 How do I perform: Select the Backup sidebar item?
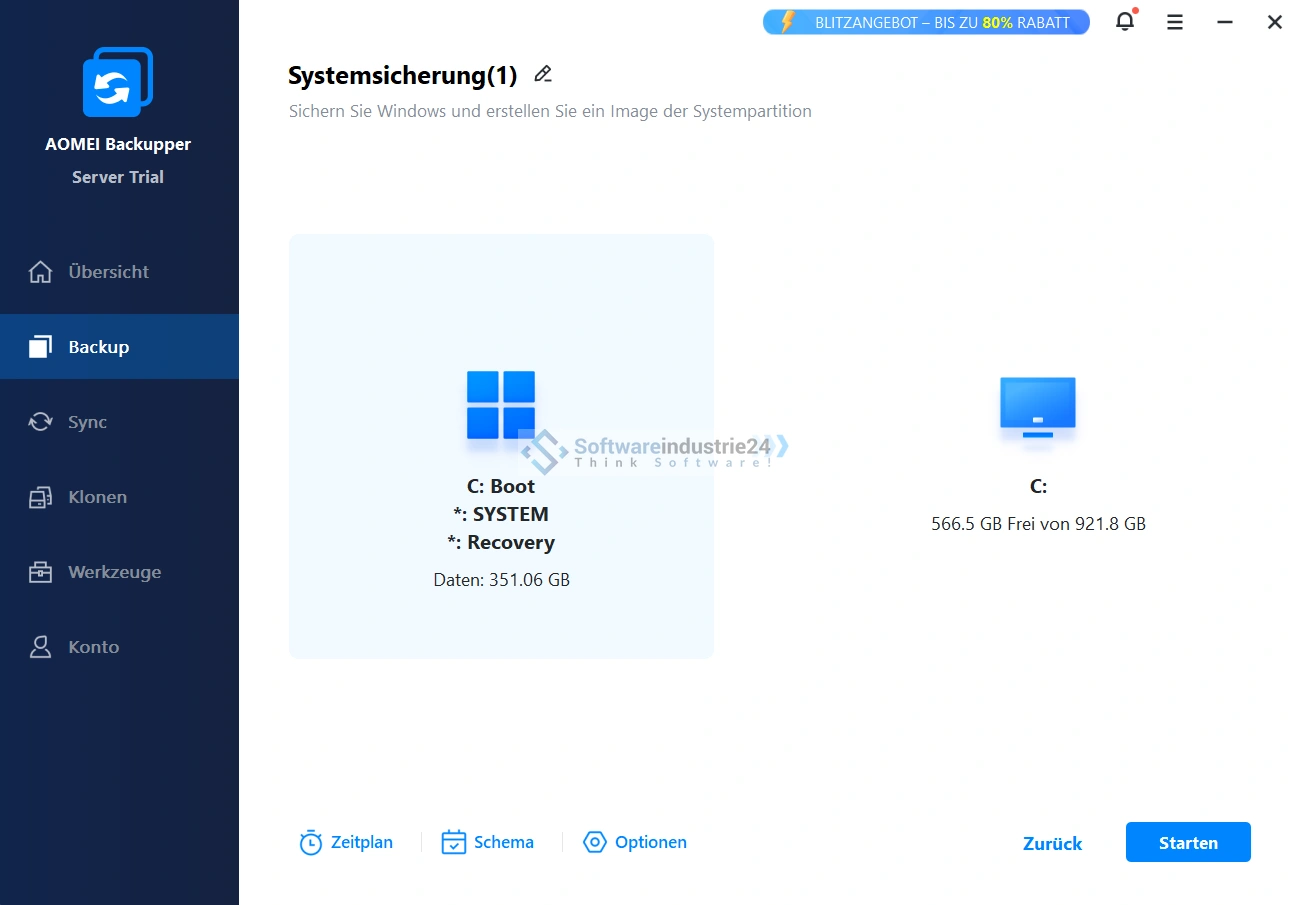(x=99, y=347)
